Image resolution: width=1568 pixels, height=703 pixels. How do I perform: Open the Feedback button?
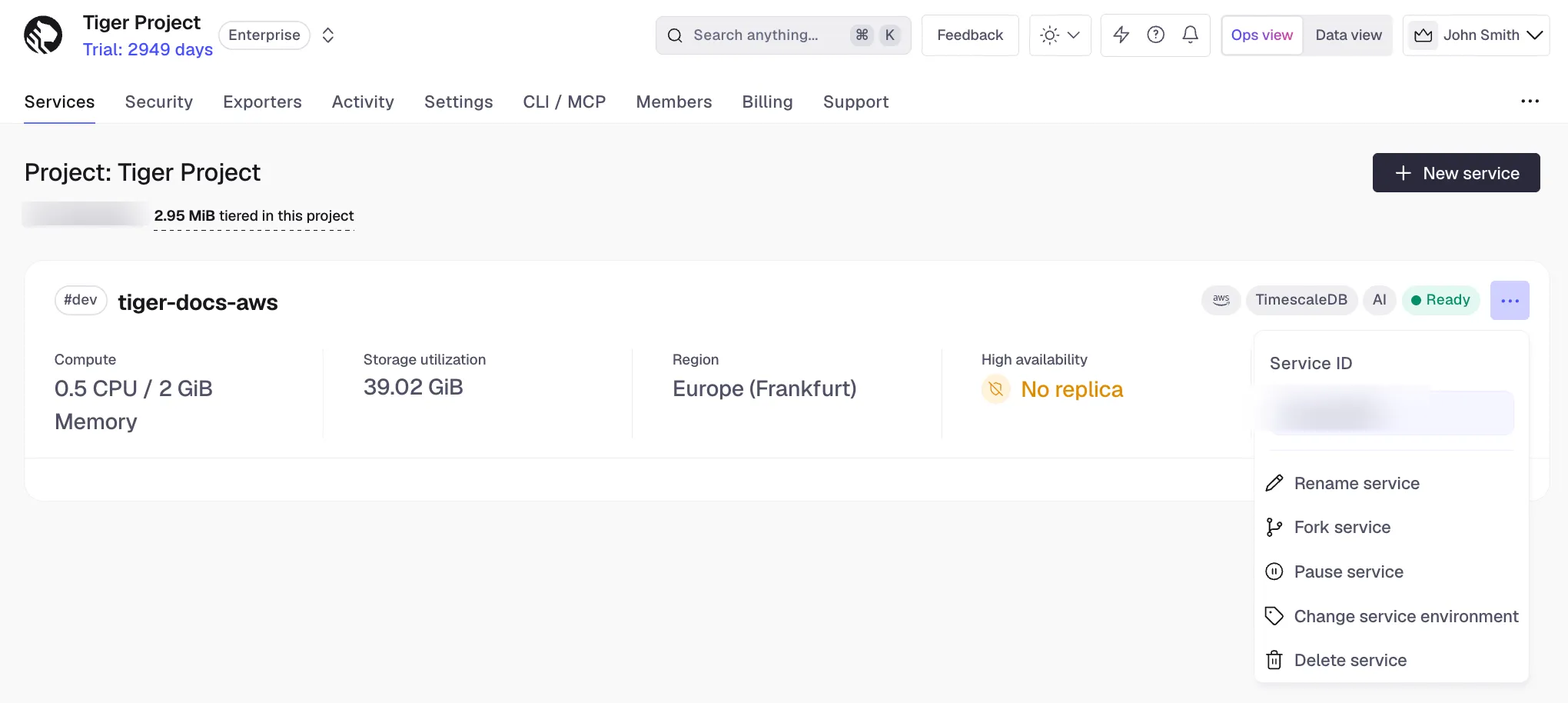point(970,35)
